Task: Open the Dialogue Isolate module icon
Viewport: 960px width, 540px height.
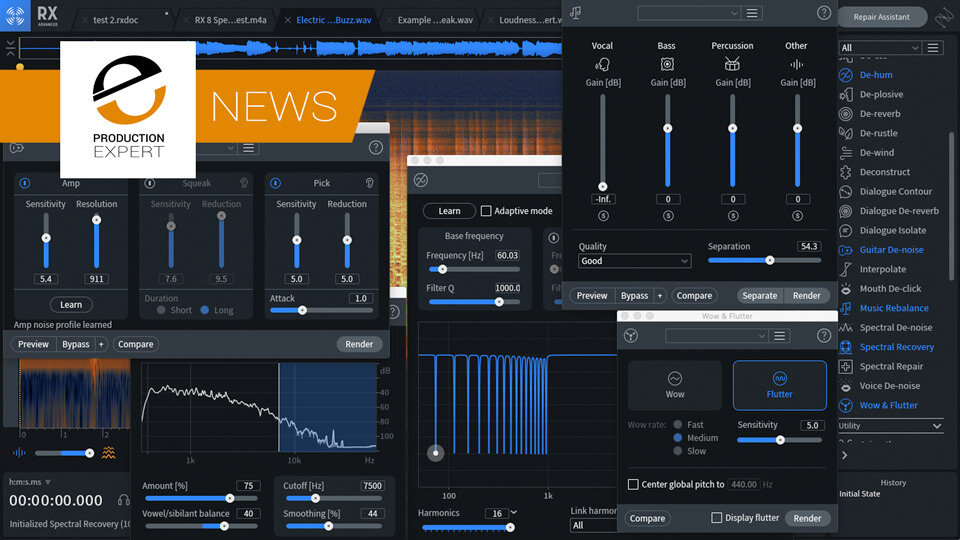Action: (x=846, y=230)
